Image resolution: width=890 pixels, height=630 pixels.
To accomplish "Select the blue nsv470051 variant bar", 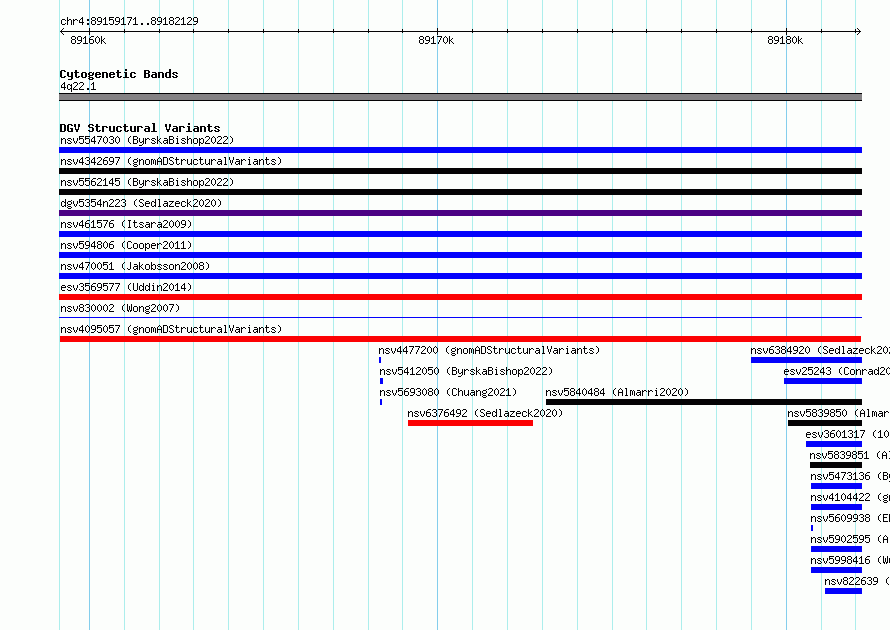I will click(x=460, y=276).
